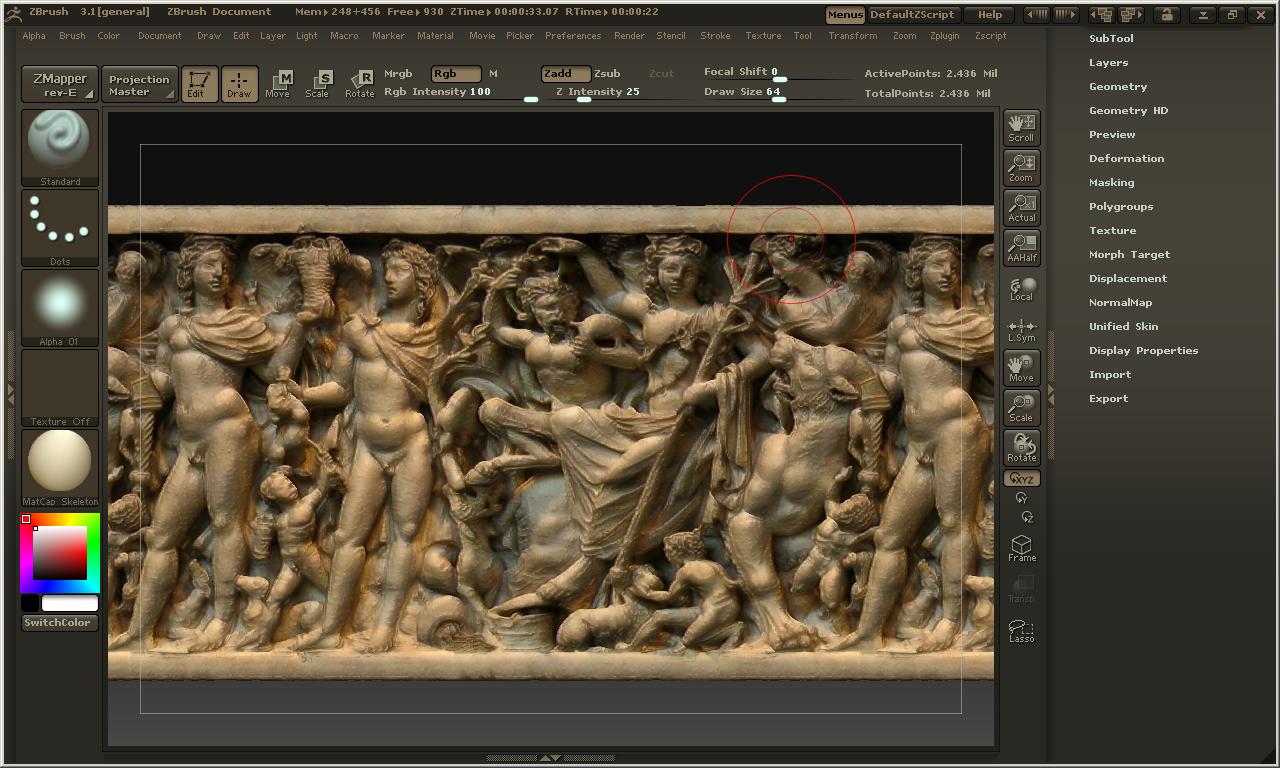
Task: Expand the NormalMap section
Action: coord(1120,302)
